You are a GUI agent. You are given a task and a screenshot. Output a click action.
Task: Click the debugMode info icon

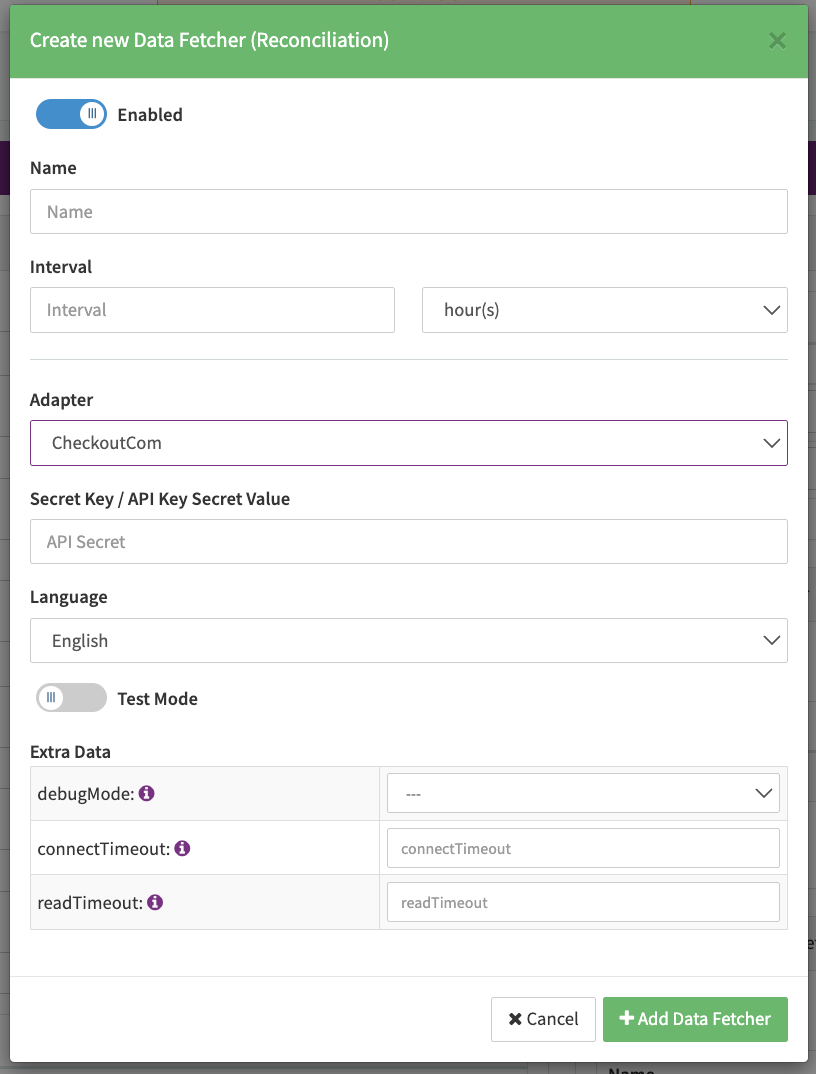click(146, 793)
